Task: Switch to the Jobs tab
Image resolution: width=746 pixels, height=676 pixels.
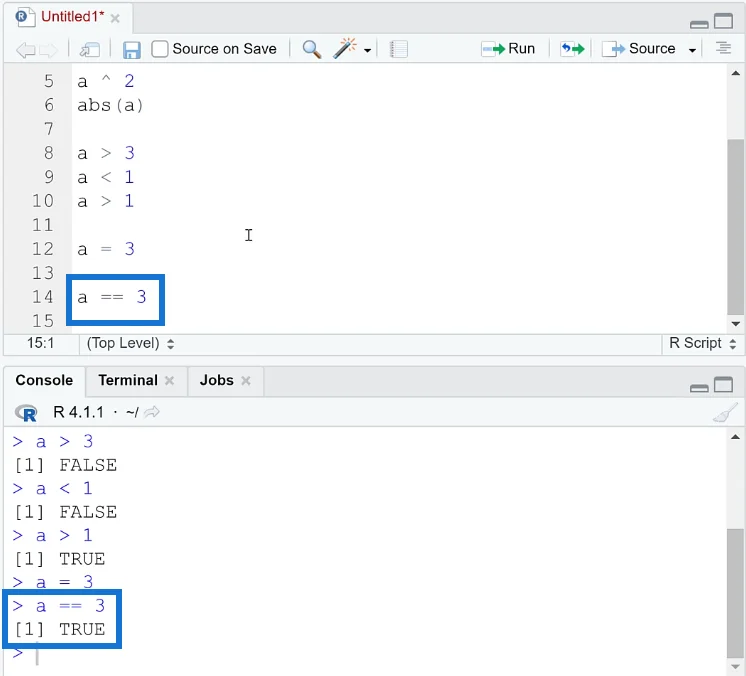Action: click(x=216, y=380)
